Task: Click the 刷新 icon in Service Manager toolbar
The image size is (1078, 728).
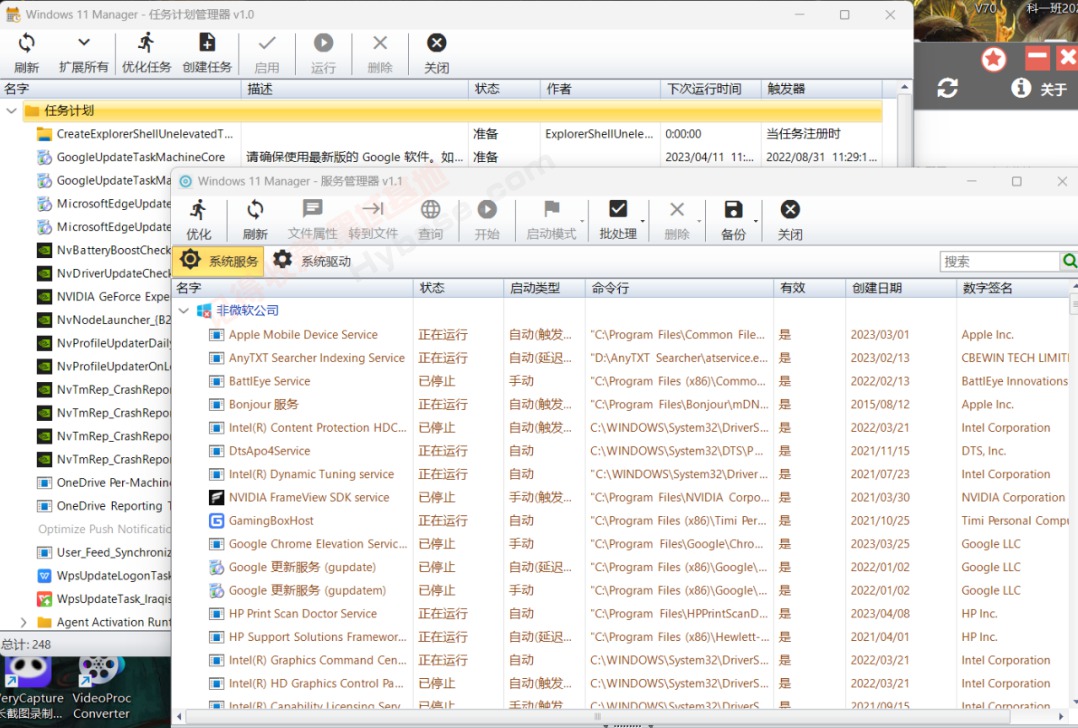Action: [255, 210]
